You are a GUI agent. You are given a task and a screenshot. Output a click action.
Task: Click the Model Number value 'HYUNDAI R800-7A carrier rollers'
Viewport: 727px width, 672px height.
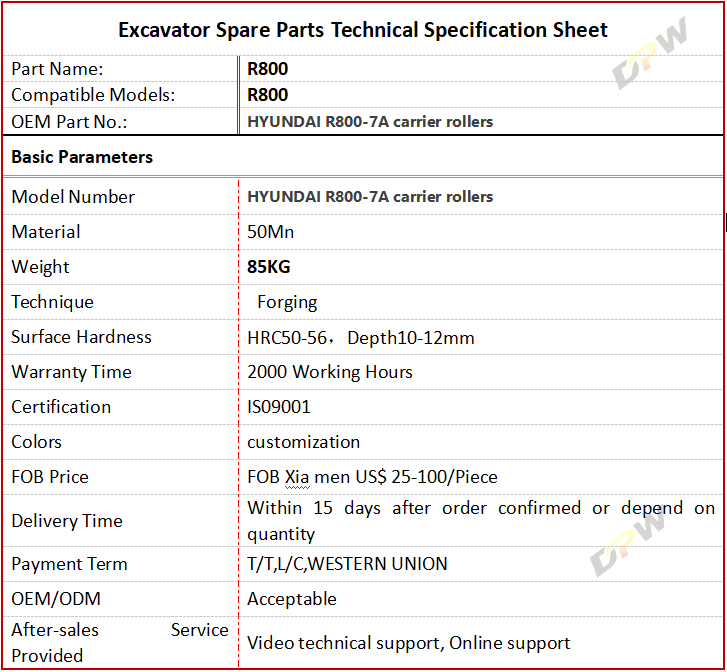point(370,197)
